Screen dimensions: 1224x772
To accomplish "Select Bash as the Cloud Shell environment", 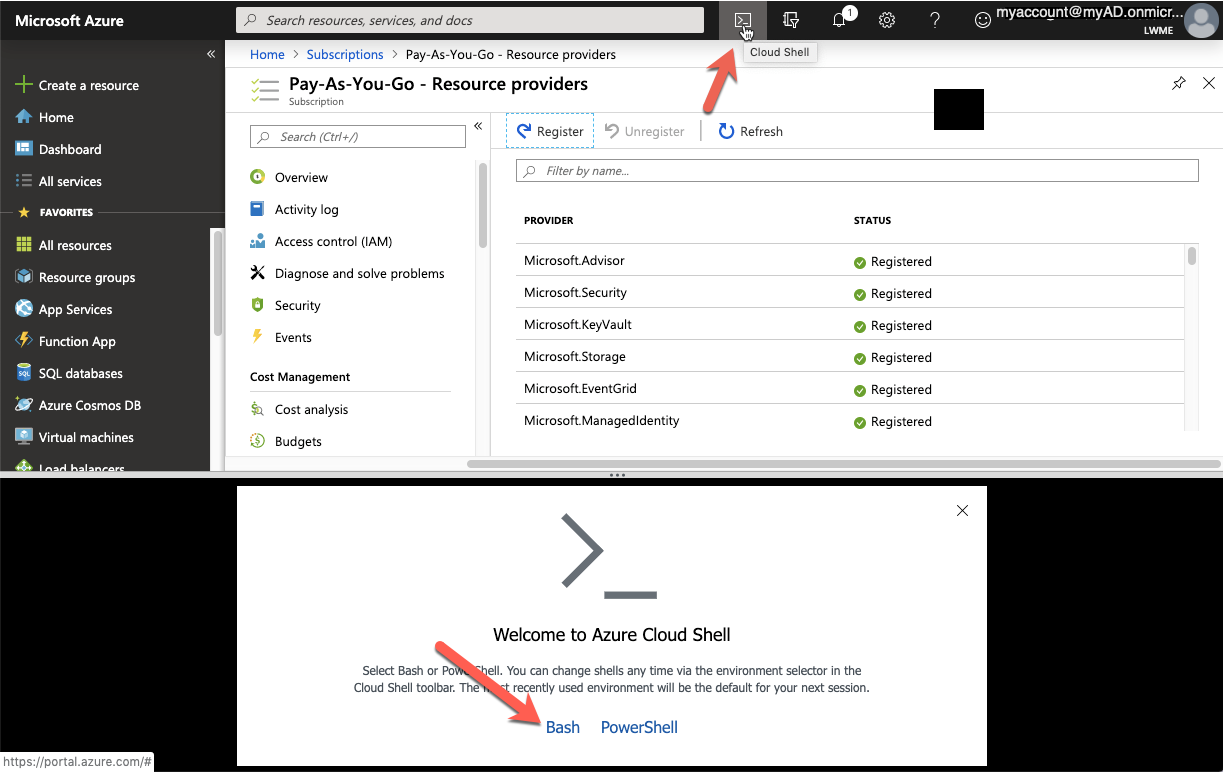I will (x=562, y=727).
